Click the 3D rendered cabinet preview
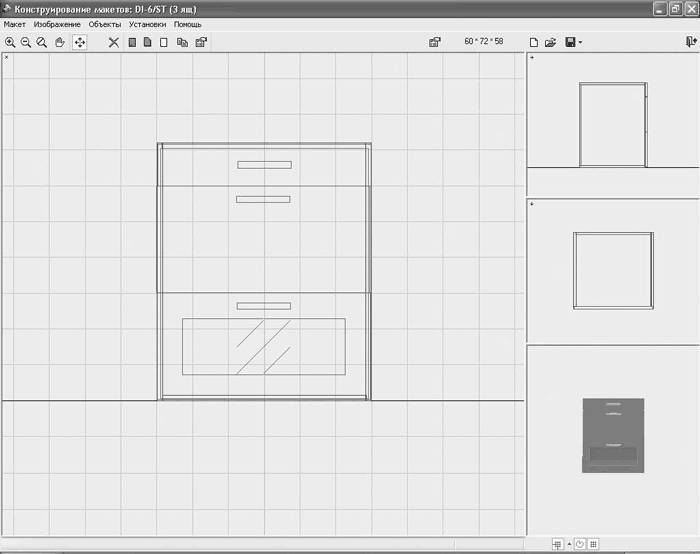 point(613,435)
